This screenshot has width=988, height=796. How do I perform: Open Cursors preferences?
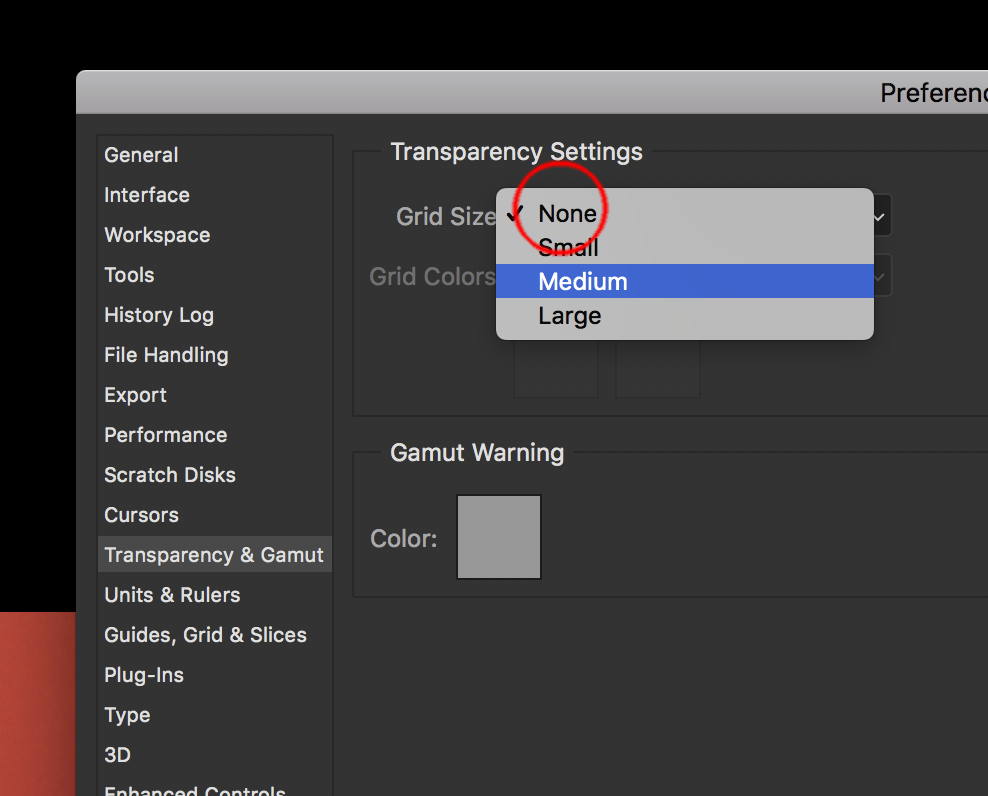141,515
